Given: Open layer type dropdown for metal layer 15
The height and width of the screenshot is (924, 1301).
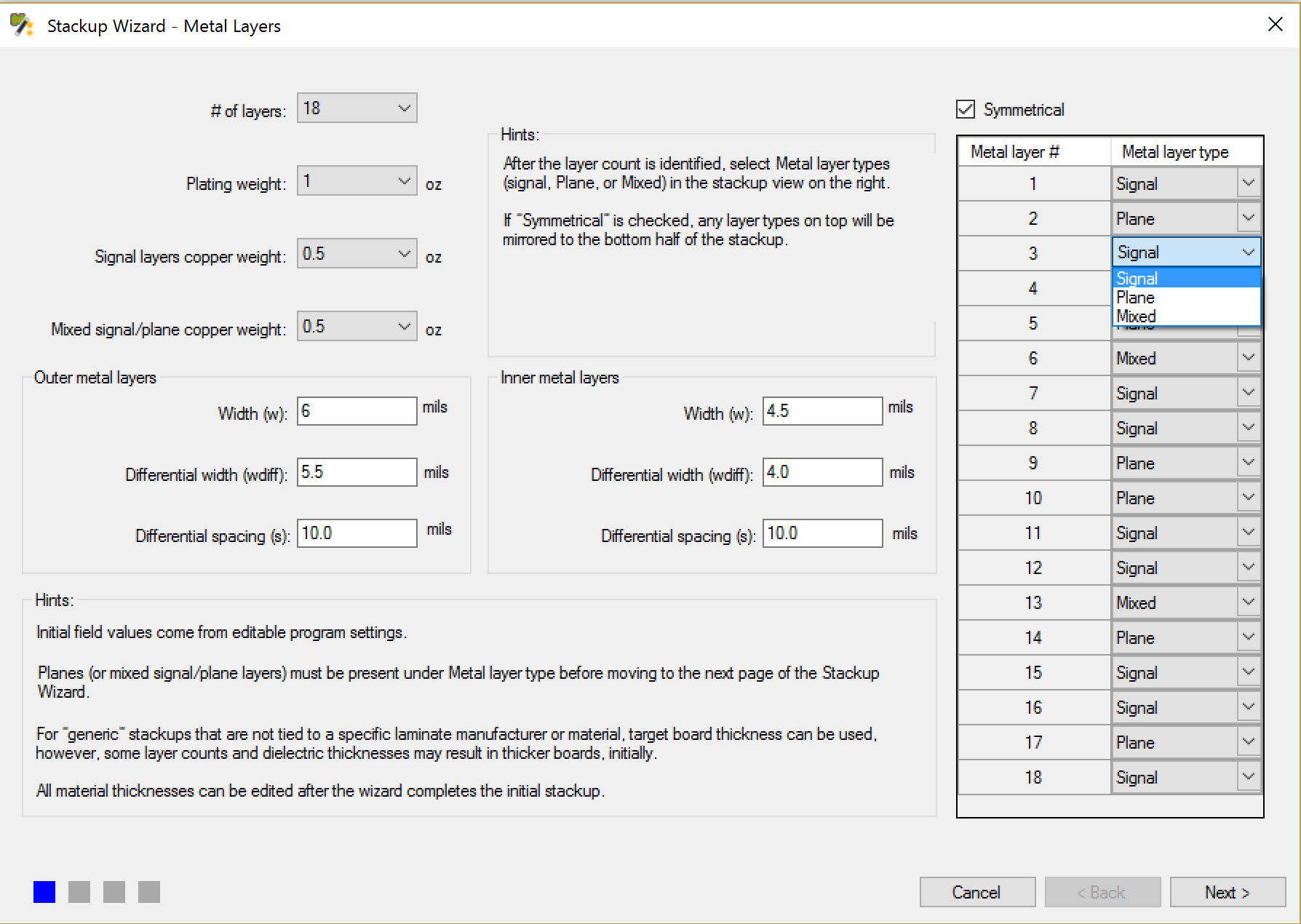Looking at the screenshot, I should (x=1248, y=672).
